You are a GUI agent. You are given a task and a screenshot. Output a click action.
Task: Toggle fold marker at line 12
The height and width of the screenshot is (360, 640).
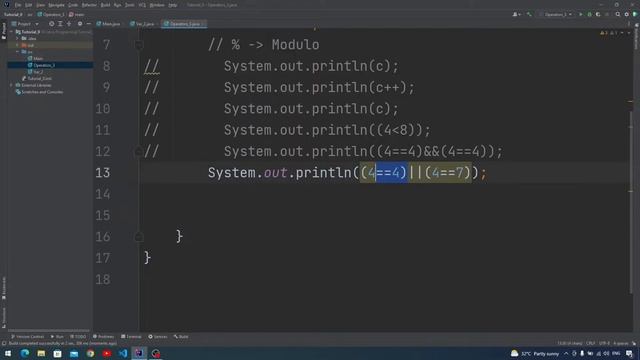pos(139,151)
